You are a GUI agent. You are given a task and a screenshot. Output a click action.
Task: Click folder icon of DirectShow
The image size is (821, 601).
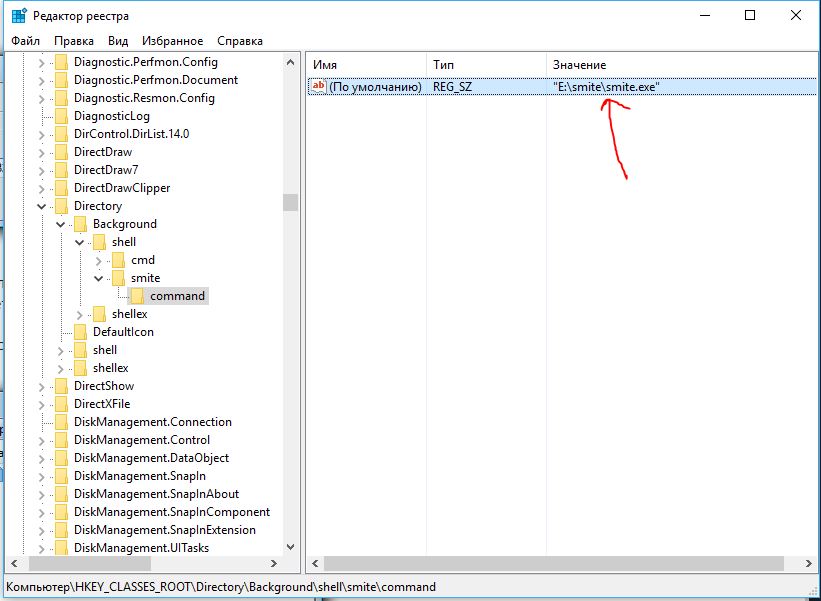click(62, 386)
